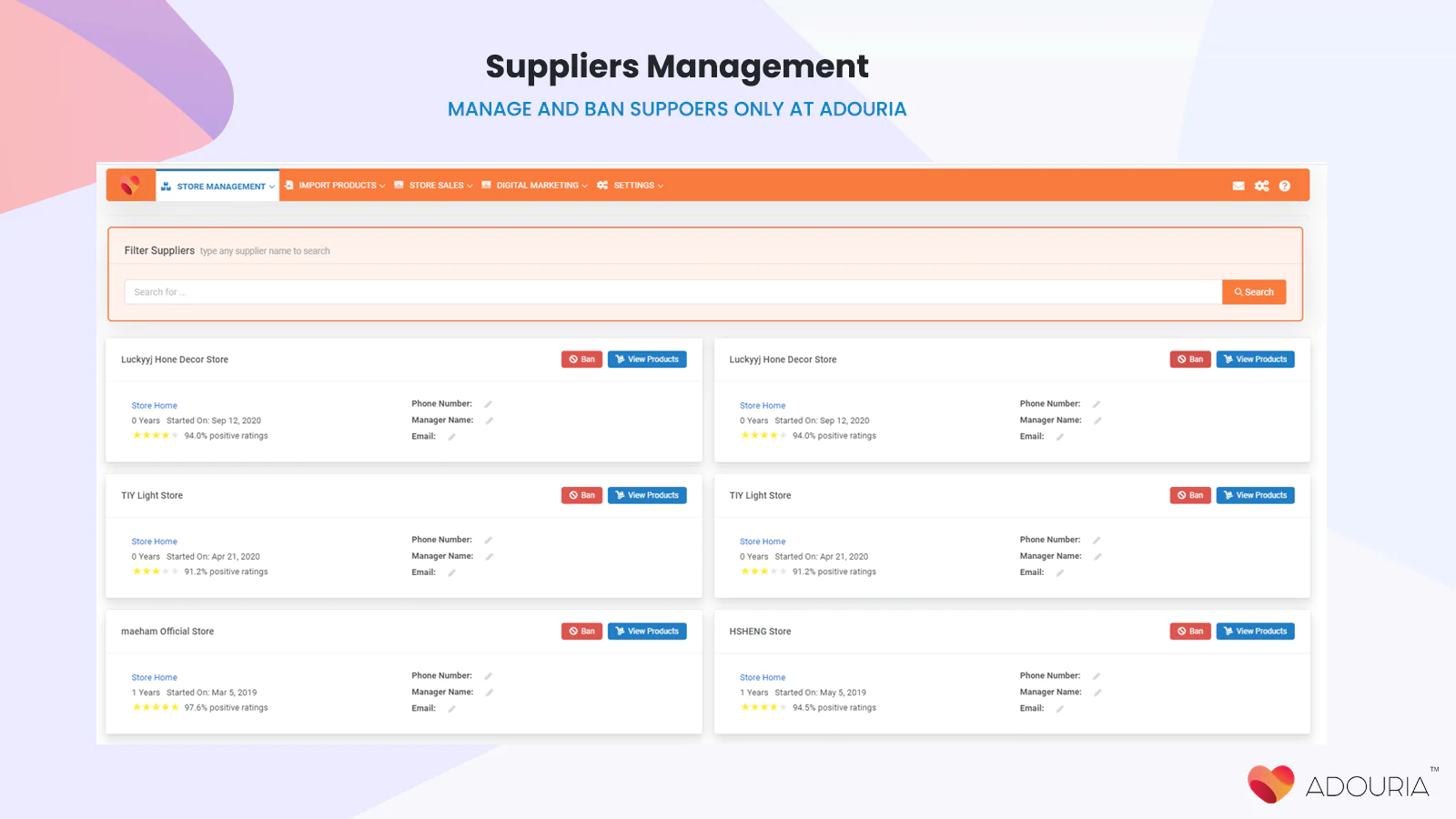Image resolution: width=1456 pixels, height=819 pixels.
Task: Edit Email in left TIY Light Store card
Action: tap(451, 572)
